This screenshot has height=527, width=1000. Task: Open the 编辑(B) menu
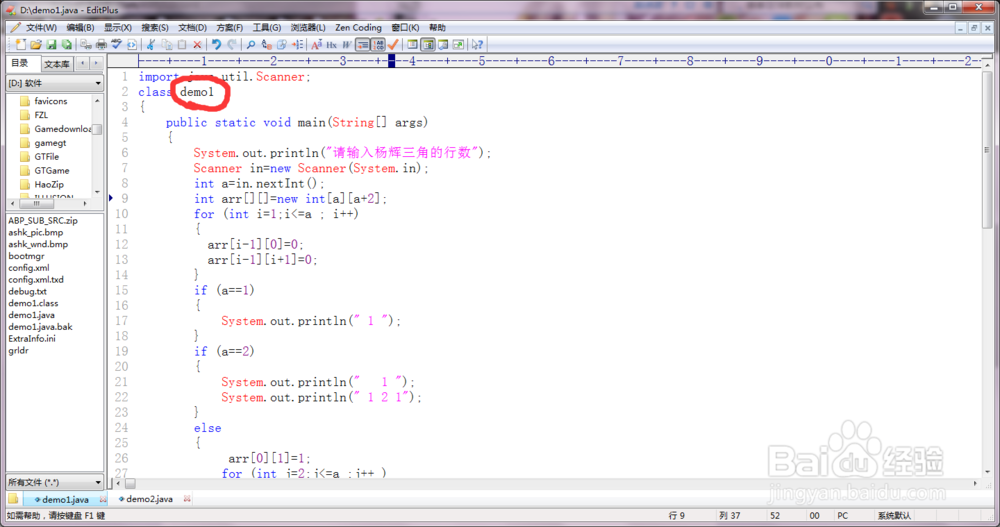pyautogui.click(x=80, y=27)
